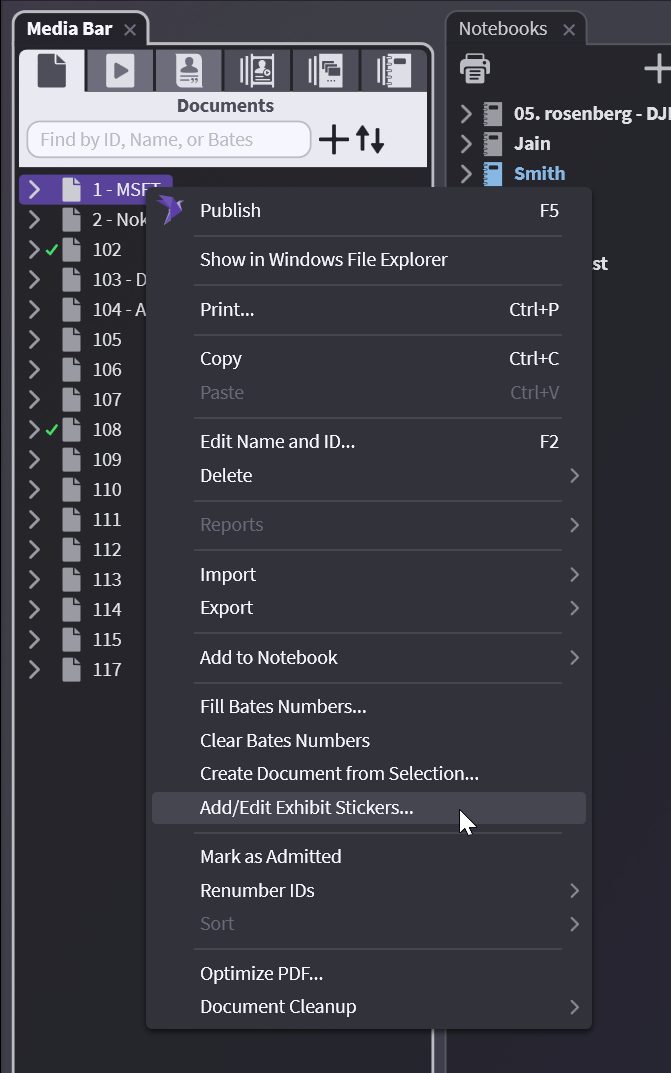Click the printer icon in Notebooks panel
This screenshot has height=1073, width=671.
(x=475, y=68)
